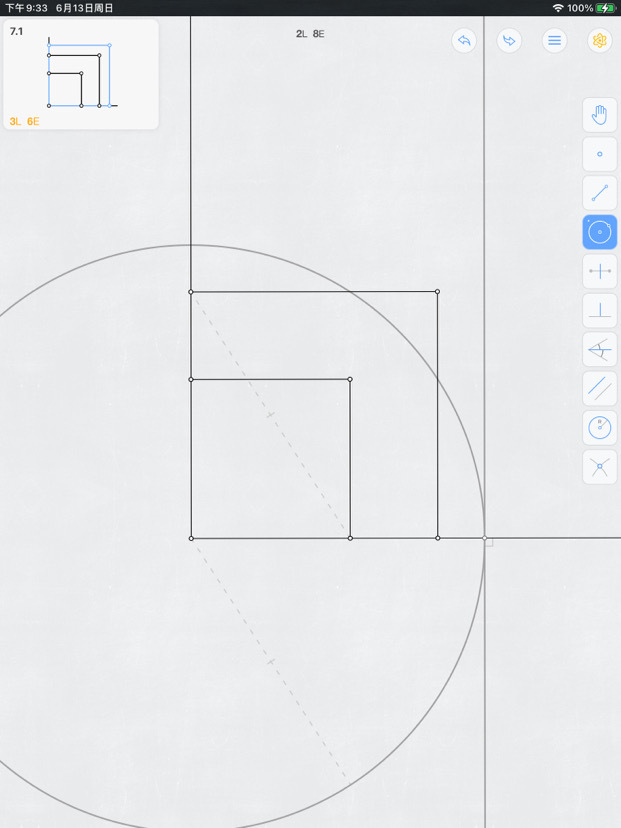Tap the small square's bottom-right vertex
This screenshot has height=828, width=621.
[350, 538]
